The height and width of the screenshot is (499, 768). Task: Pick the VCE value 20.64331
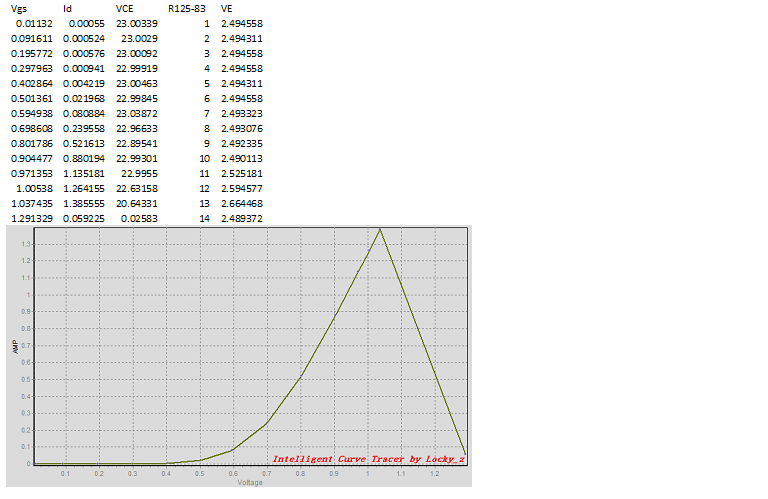pyautogui.click(x=137, y=204)
